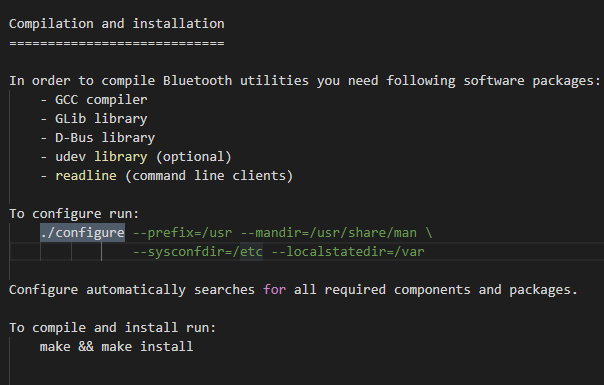This screenshot has height=385, width=604.
Task: Click the 'To configure run:' line
Action: (x=74, y=214)
